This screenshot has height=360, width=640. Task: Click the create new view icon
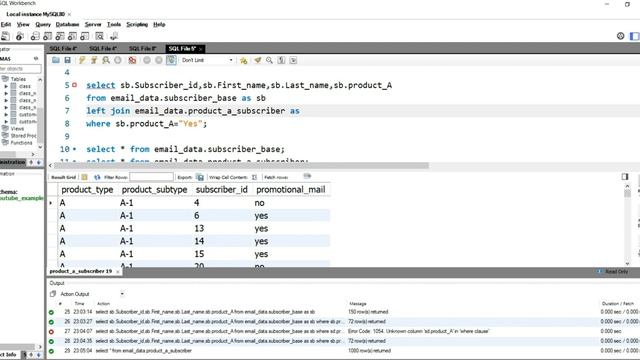coord(60,36)
